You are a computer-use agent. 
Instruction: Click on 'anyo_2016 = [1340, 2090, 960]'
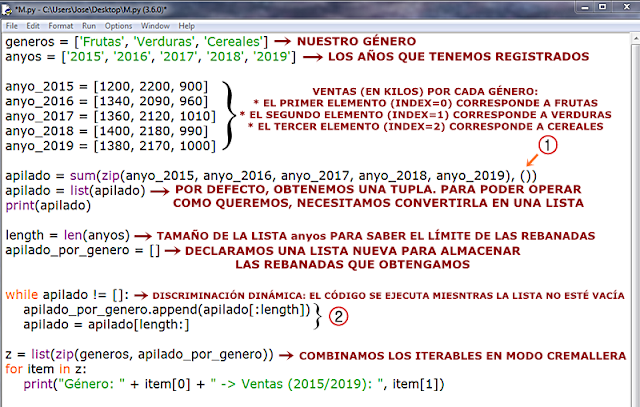point(107,101)
